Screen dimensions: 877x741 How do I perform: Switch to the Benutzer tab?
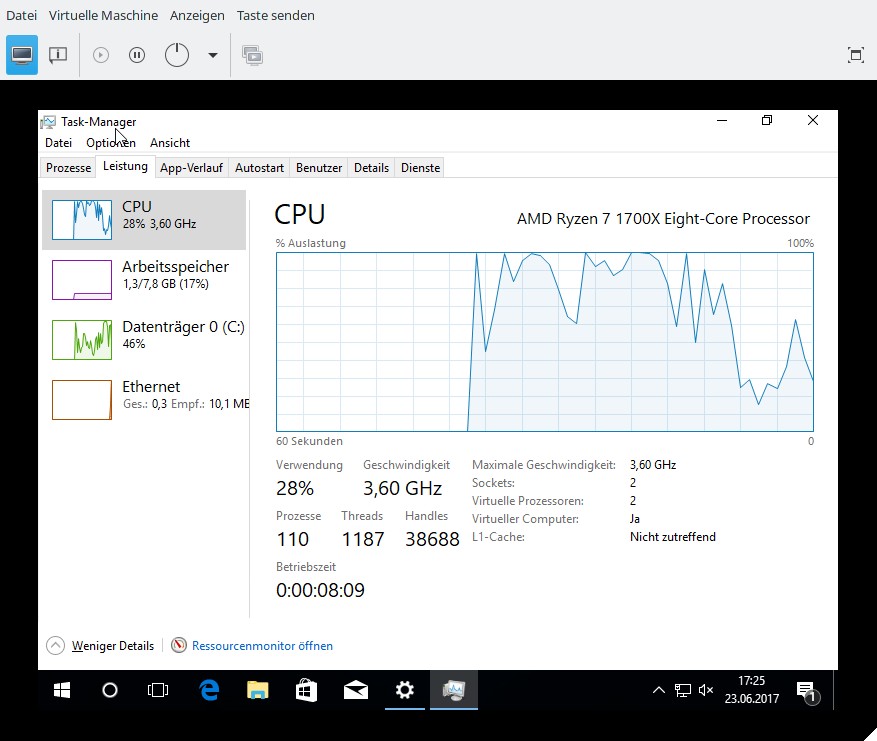pyautogui.click(x=319, y=168)
